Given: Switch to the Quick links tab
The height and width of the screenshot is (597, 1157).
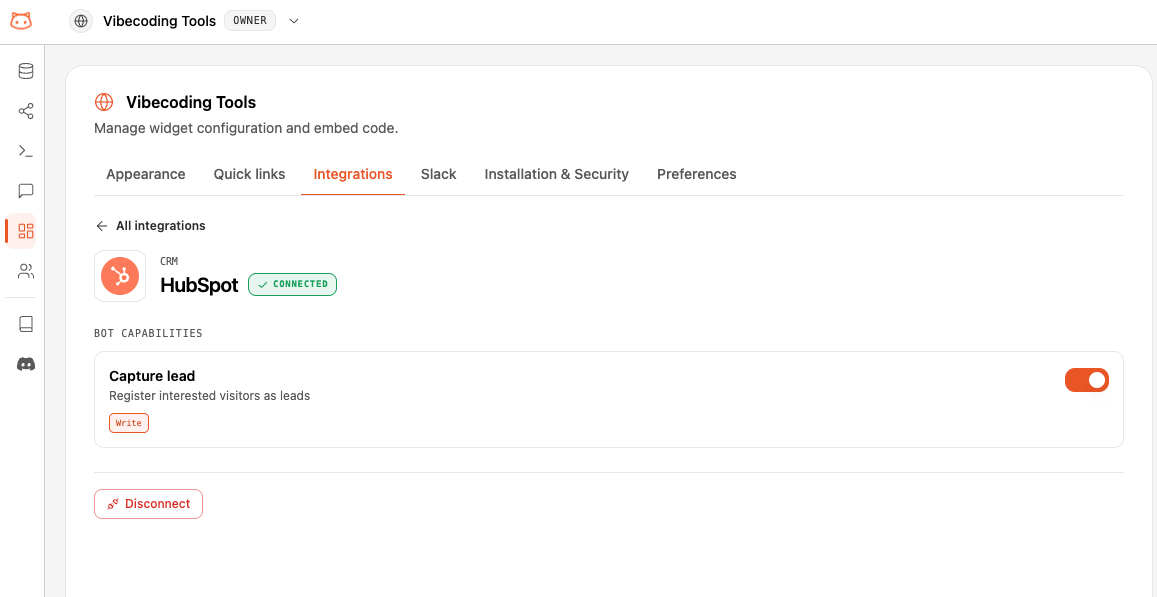Looking at the screenshot, I should (x=249, y=174).
